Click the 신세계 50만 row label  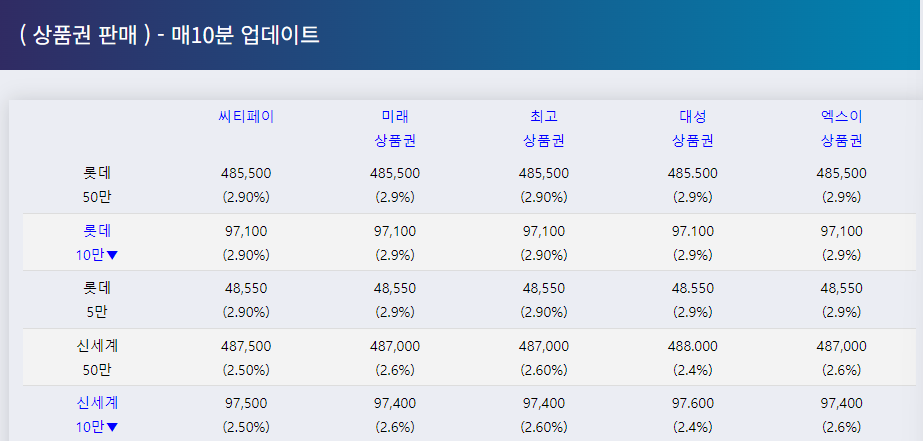97,358
